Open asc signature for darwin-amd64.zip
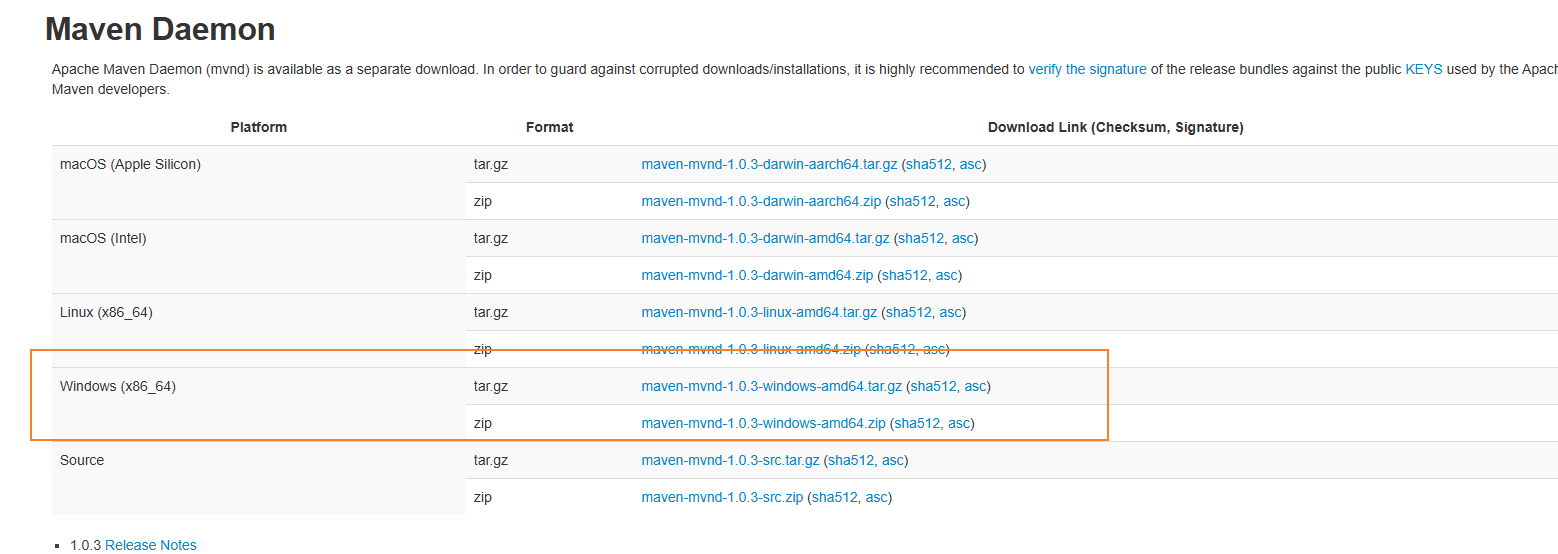This screenshot has width=1558, height=554. click(946, 275)
